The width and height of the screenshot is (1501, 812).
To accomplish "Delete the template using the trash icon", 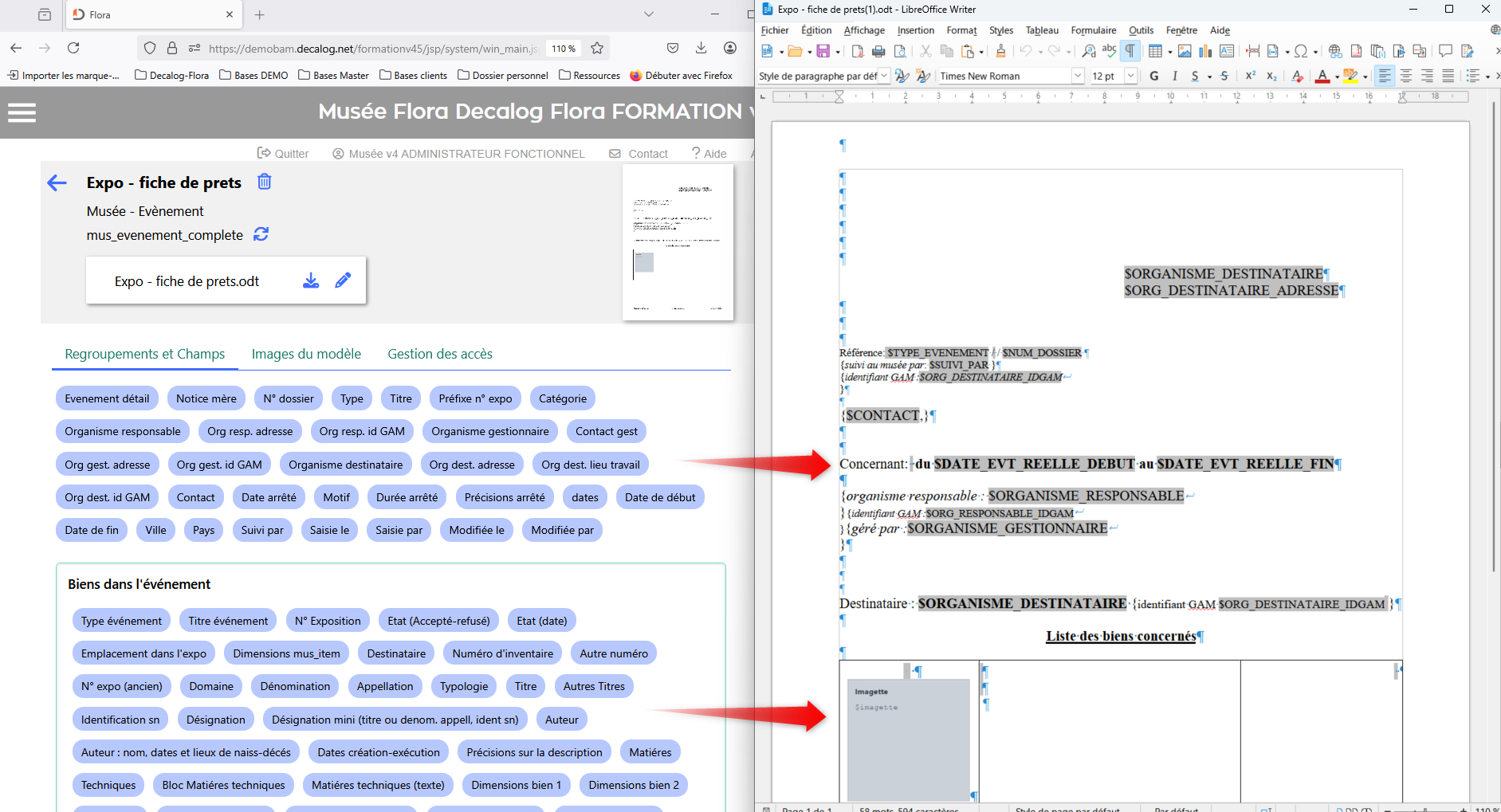I will point(265,182).
